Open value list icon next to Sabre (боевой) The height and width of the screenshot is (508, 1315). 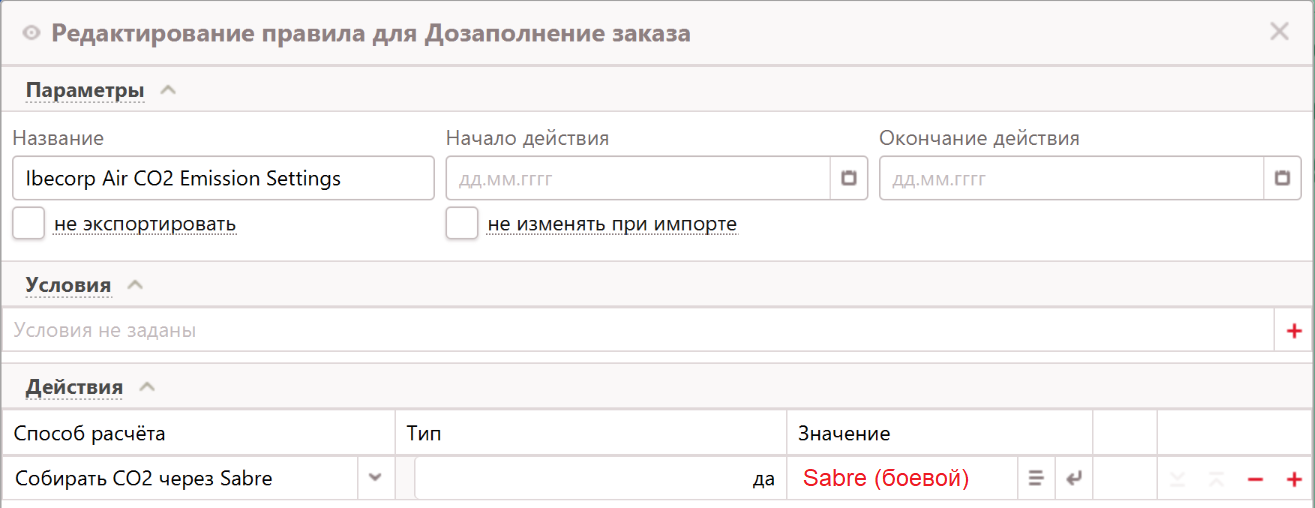1035,479
